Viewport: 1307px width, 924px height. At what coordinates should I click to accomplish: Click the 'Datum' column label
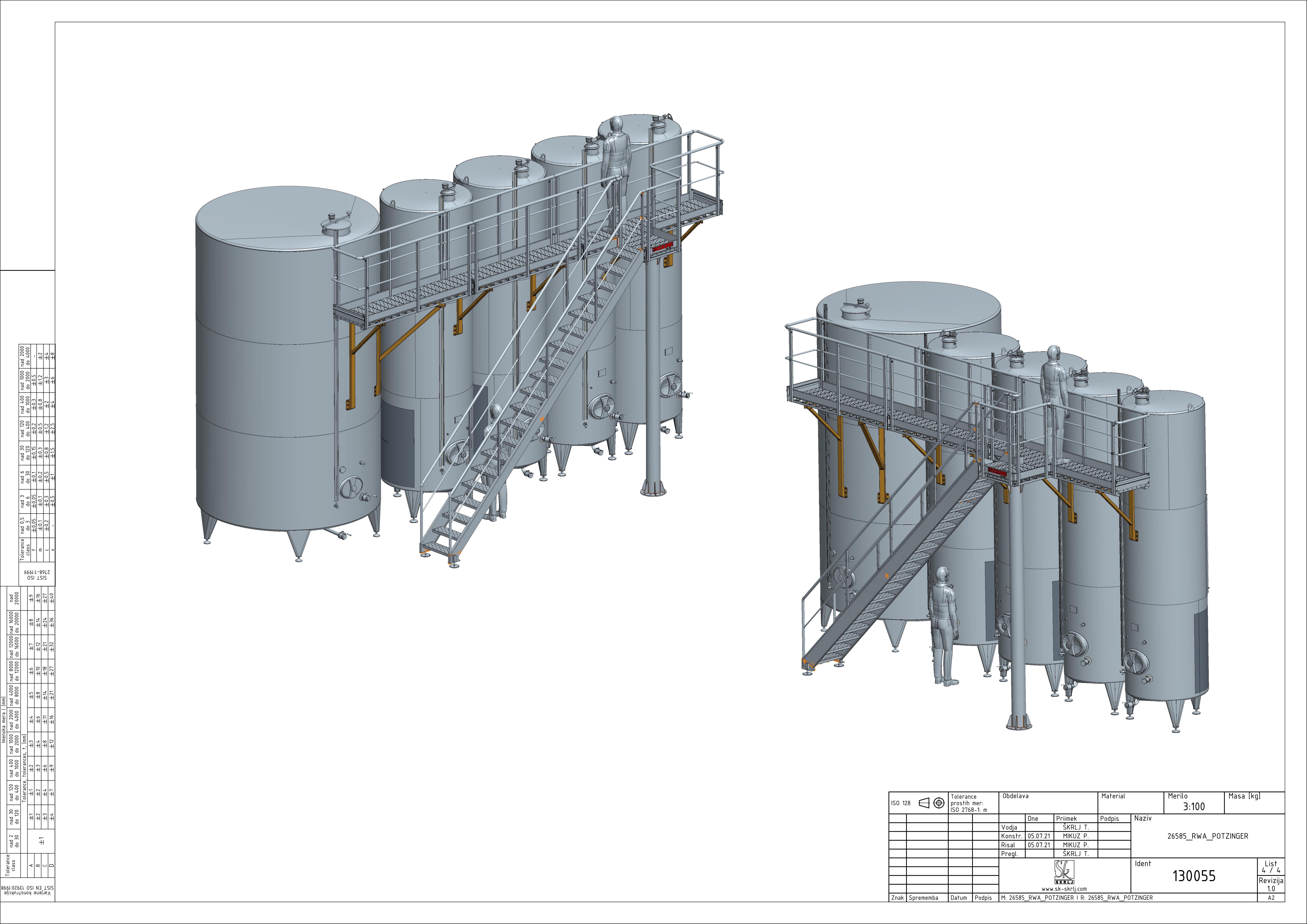pos(959,898)
